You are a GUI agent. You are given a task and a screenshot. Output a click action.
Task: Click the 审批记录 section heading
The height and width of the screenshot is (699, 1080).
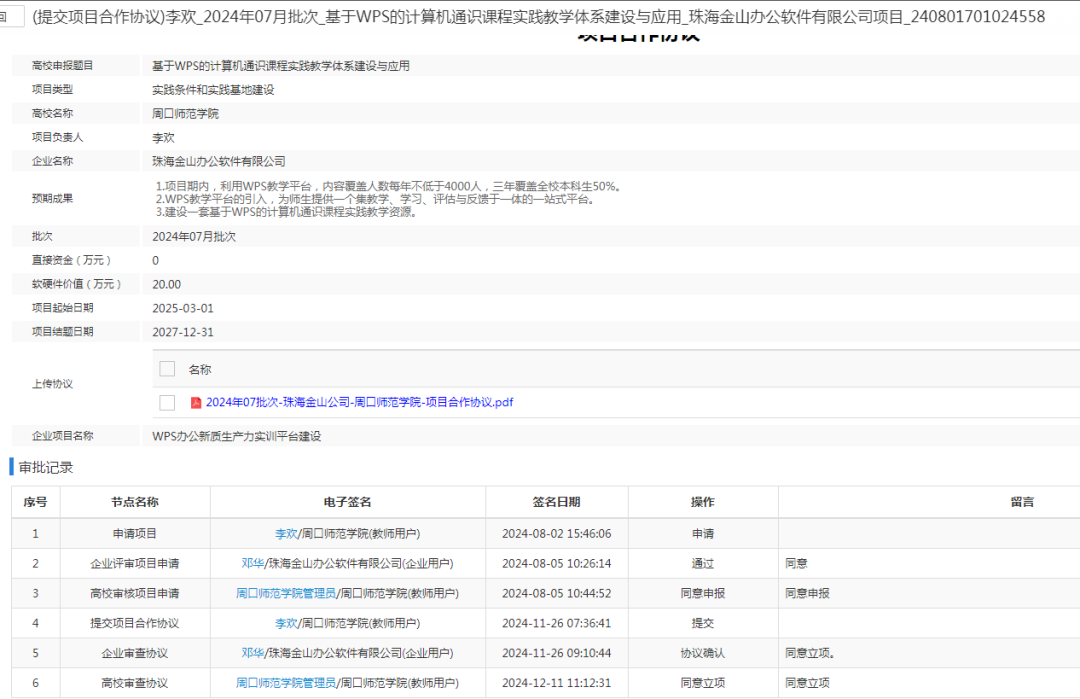click(45, 468)
